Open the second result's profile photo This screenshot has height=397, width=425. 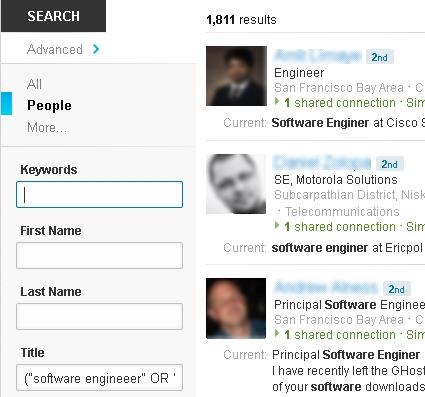pyautogui.click(x=236, y=184)
